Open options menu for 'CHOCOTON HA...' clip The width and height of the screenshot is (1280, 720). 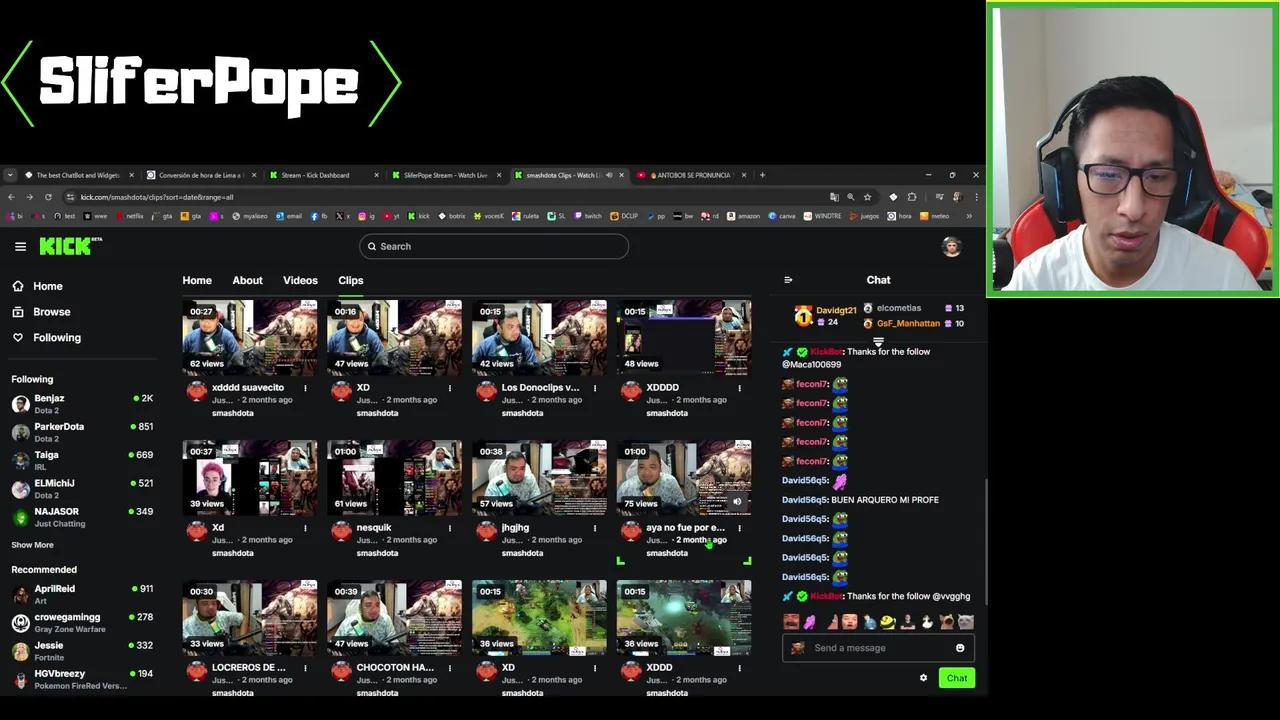coord(450,668)
